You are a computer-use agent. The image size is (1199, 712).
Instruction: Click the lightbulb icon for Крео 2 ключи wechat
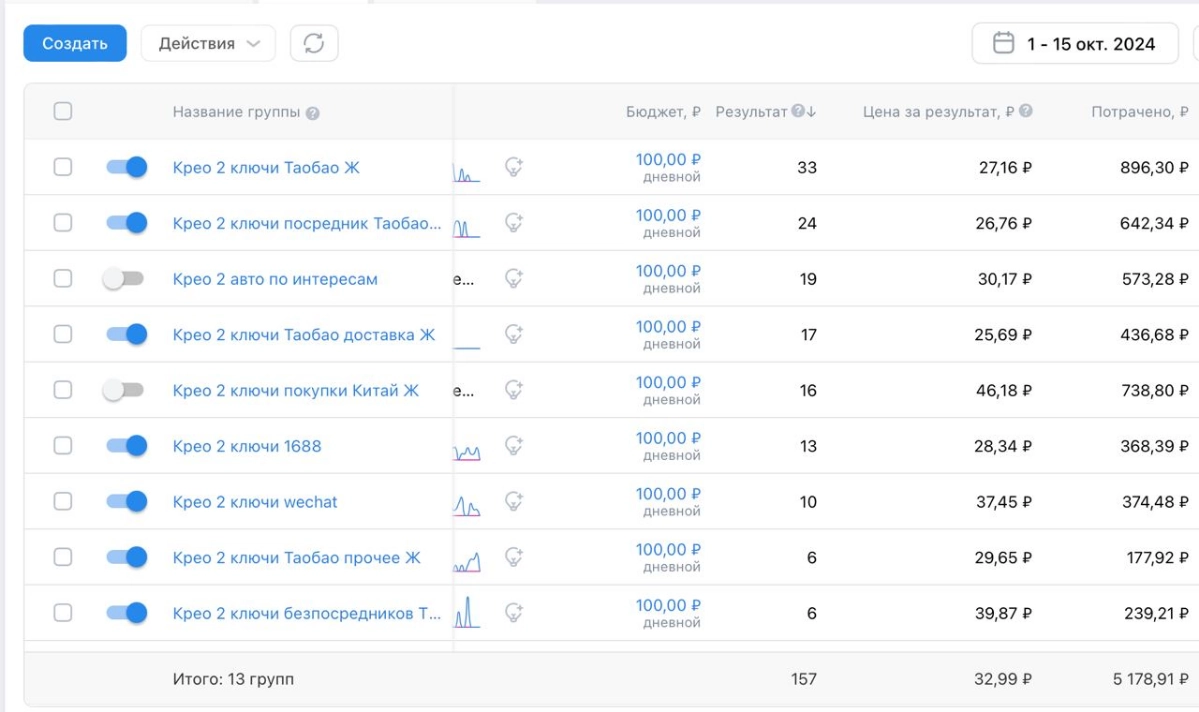[514, 502]
